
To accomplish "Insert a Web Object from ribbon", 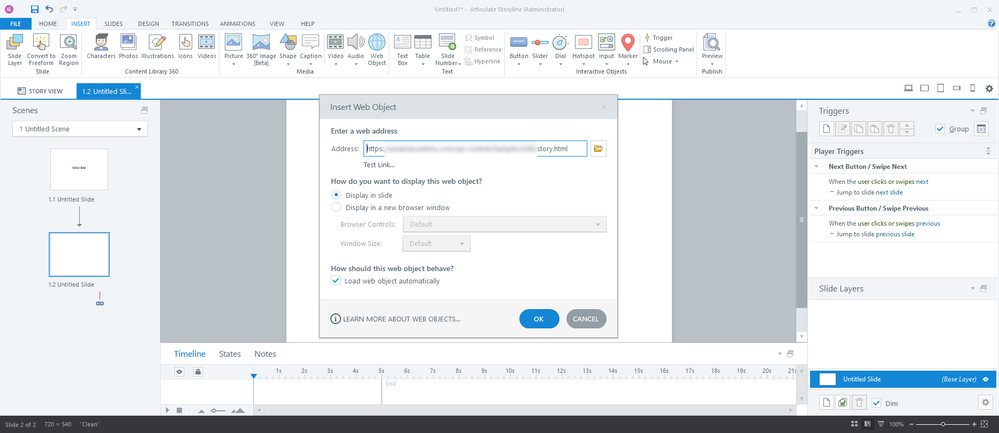I will 377,46.
